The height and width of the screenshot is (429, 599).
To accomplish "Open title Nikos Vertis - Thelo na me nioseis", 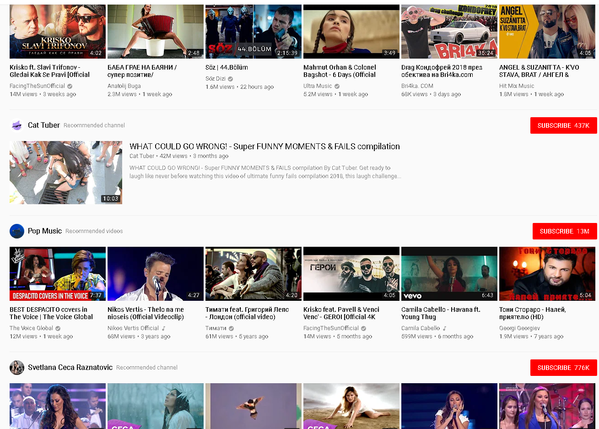I will (x=146, y=313).
